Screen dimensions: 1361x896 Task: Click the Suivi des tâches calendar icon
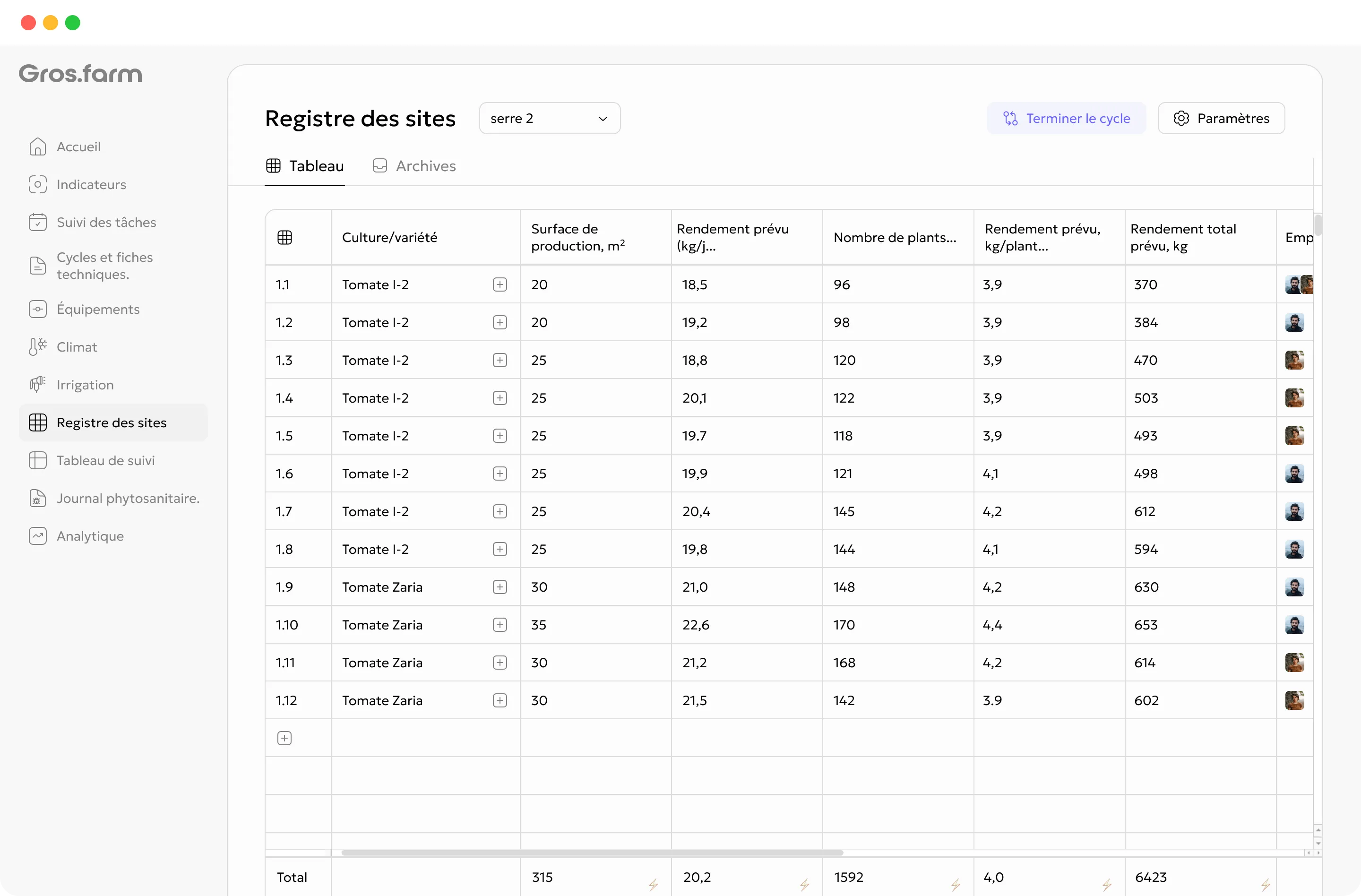tap(37, 223)
